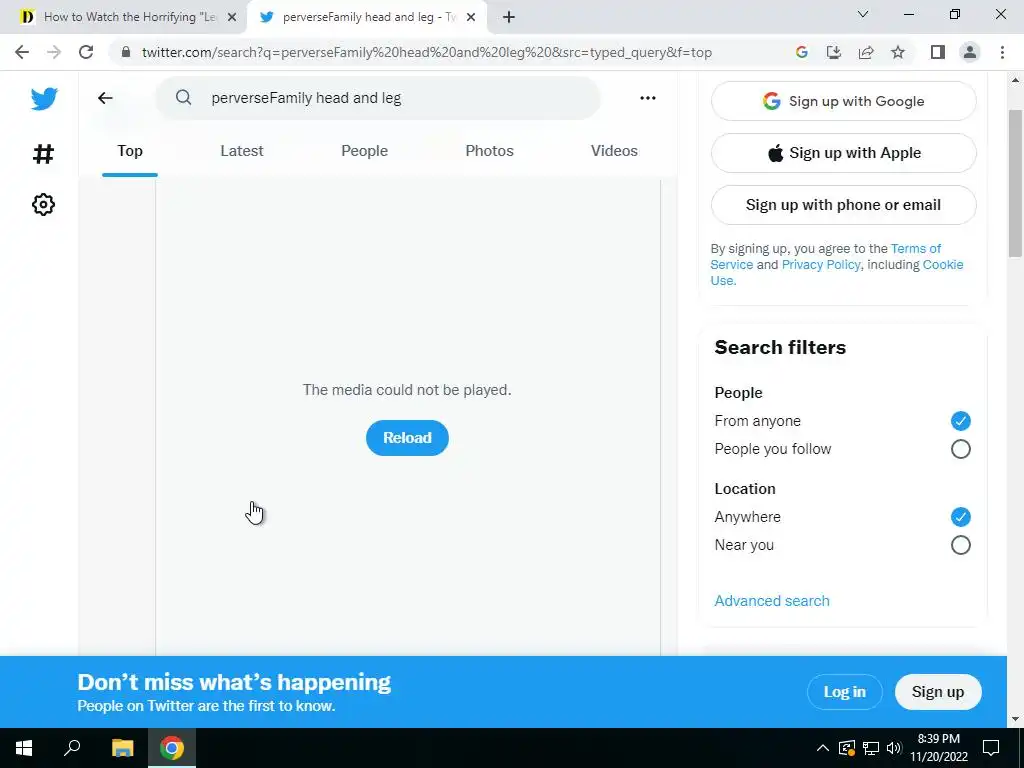1024x768 pixels.
Task: Click scrollbar down arrow
Action: point(1016,720)
